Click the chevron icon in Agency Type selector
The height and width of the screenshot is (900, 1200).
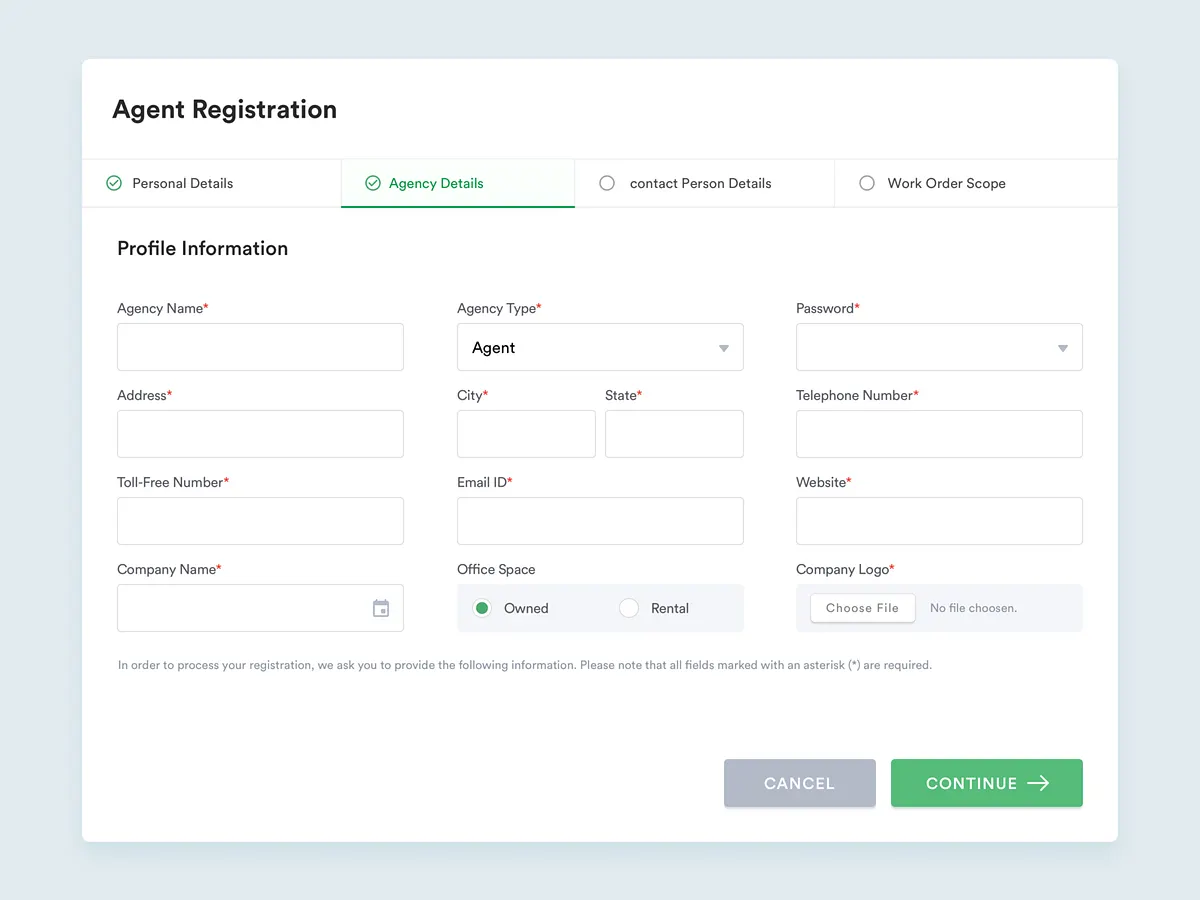(722, 347)
